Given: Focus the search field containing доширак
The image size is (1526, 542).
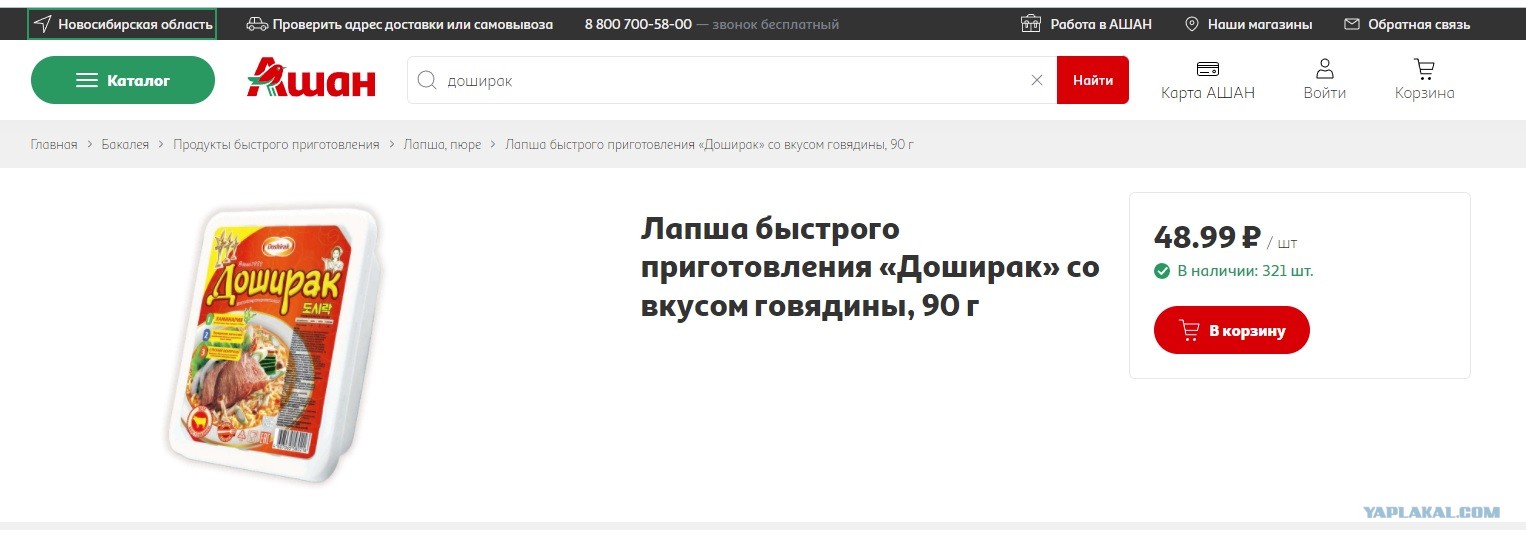Looking at the screenshot, I should [732, 81].
